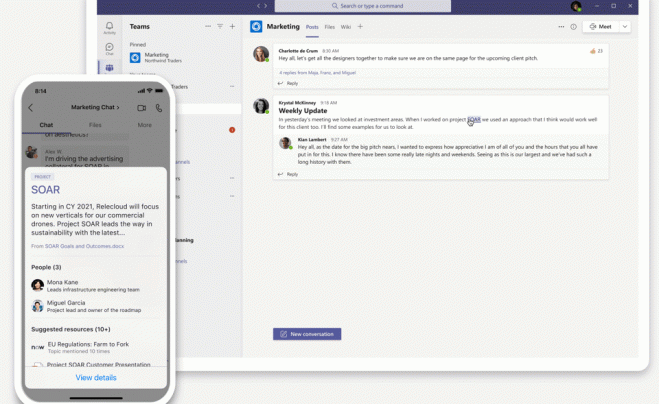Go forward using the desktop forward arrow
Screen dimensions: 659x404
266,6
